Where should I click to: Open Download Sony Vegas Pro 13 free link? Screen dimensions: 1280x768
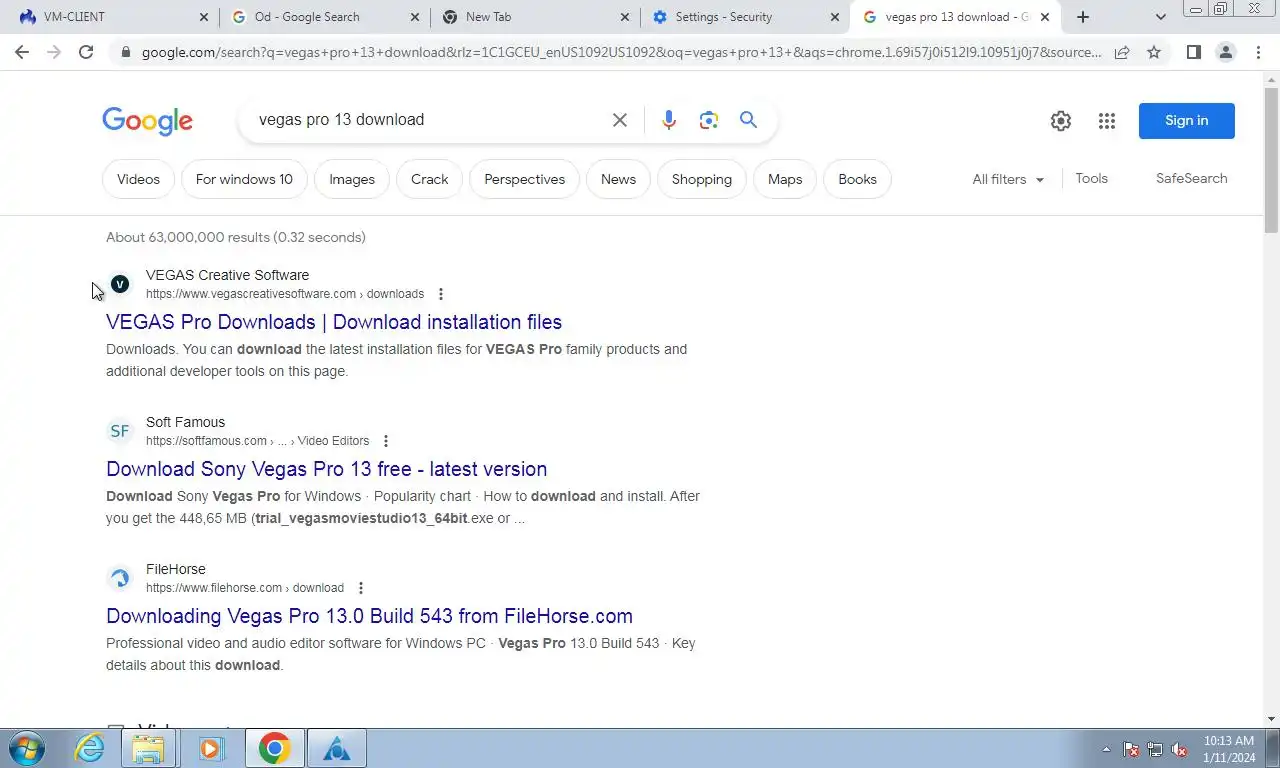pos(326,469)
